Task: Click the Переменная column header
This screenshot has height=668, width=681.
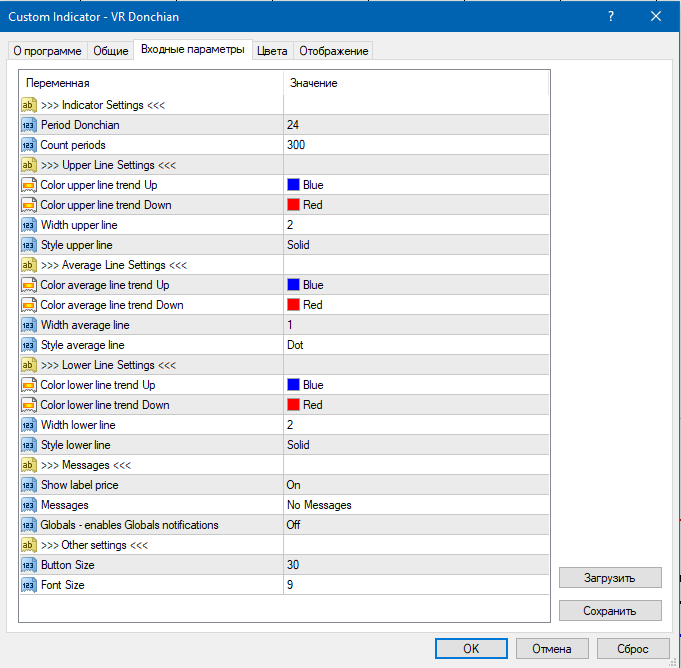Action: point(152,83)
